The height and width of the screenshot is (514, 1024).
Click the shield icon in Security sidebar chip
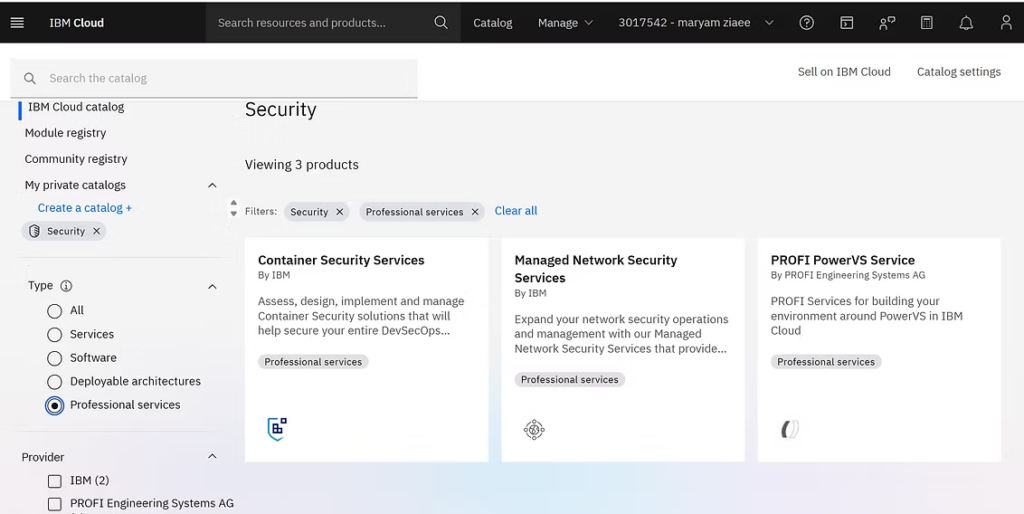tap(35, 231)
